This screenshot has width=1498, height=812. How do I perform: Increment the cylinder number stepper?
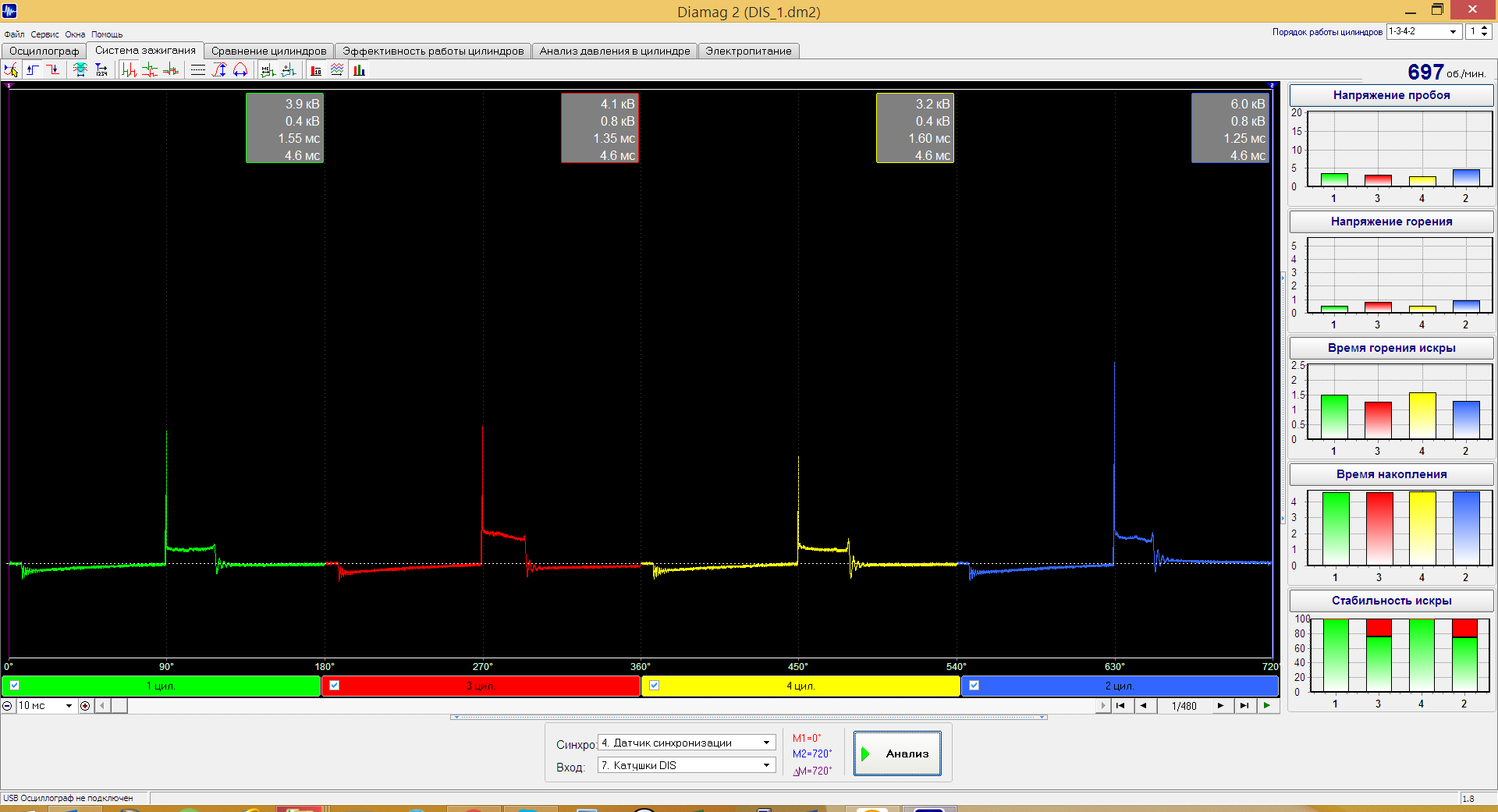pos(1484,28)
